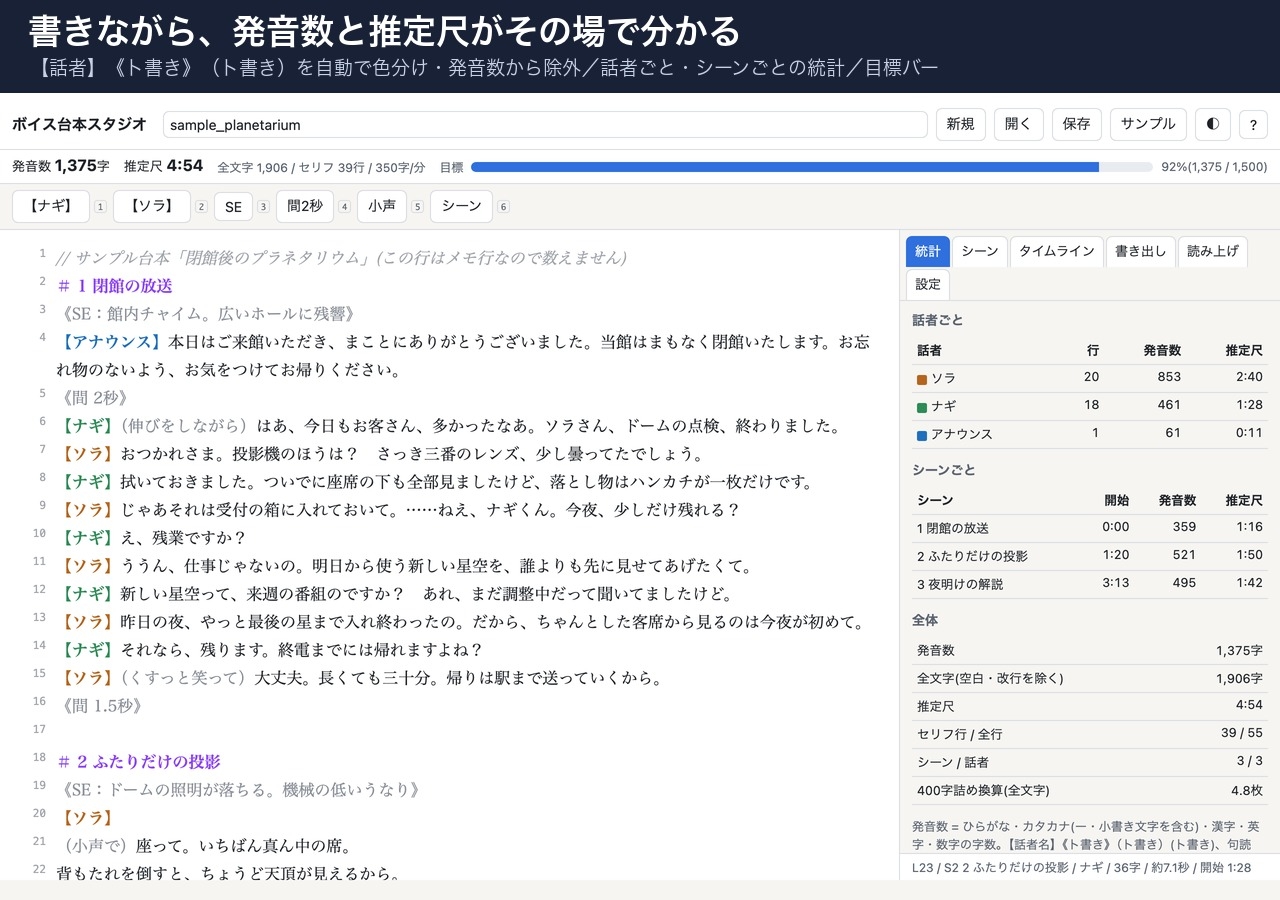Click the 全文字 1,906 / セリフ 39行 summary
Image resolution: width=1280 pixels, height=900 pixels.
click(321, 167)
